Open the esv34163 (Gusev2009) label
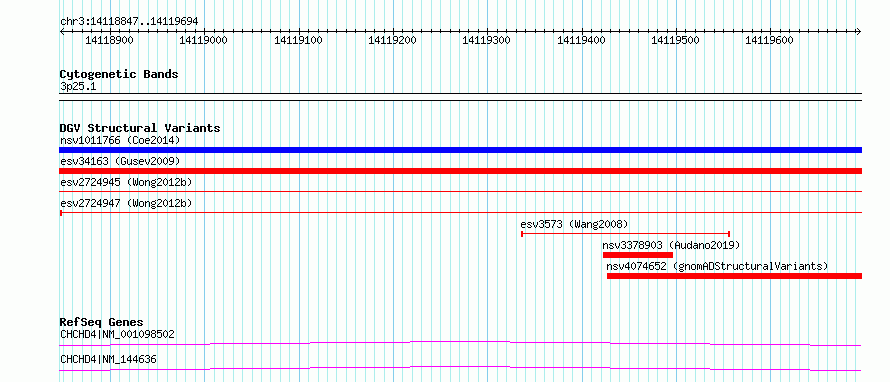The height and width of the screenshot is (382, 890). pyautogui.click(x=120, y=161)
